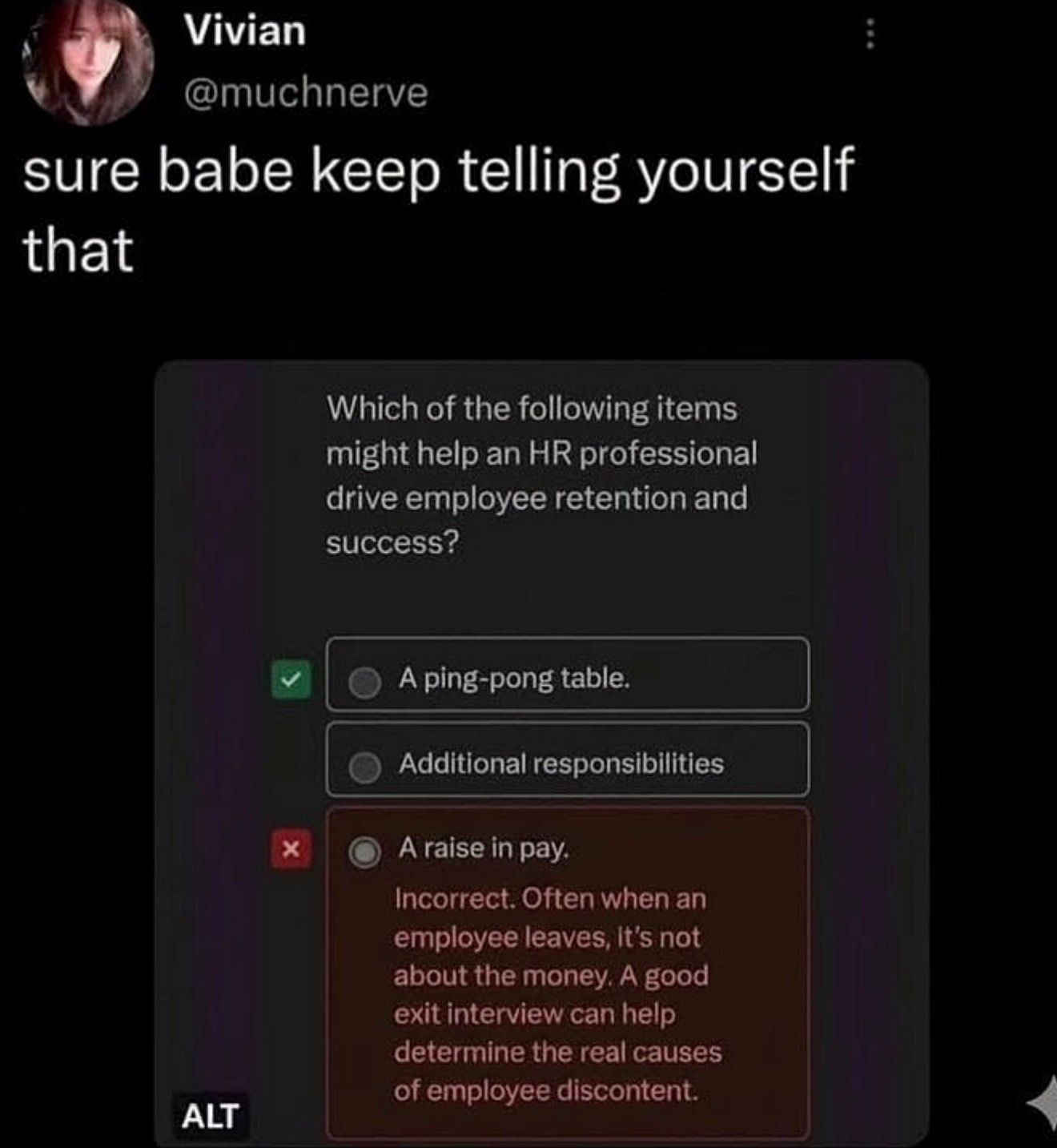Select the "Additional responsibilities" radio button
Image resolution: width=1057 pixels, height=1148 pixels.
click(x=364, y=767)
